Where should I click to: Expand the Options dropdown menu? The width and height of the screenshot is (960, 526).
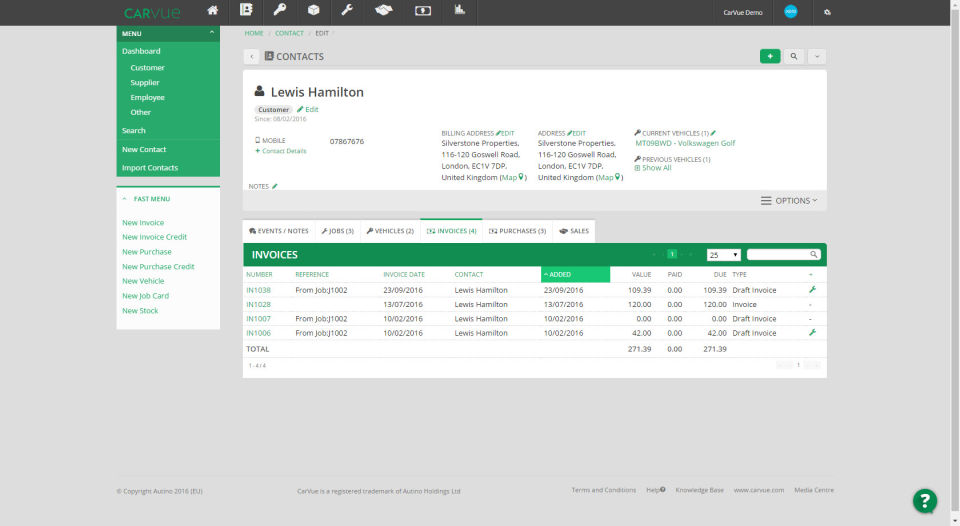tap(789, 201)
